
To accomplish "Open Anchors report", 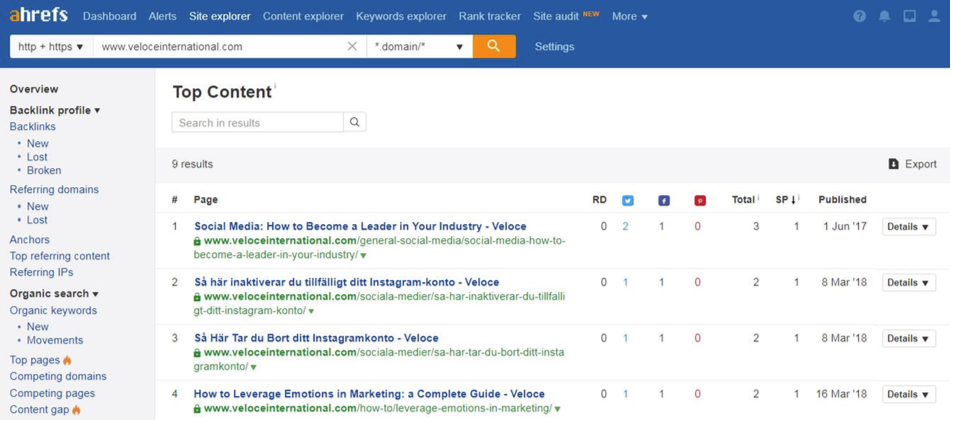I will point(30,240).
